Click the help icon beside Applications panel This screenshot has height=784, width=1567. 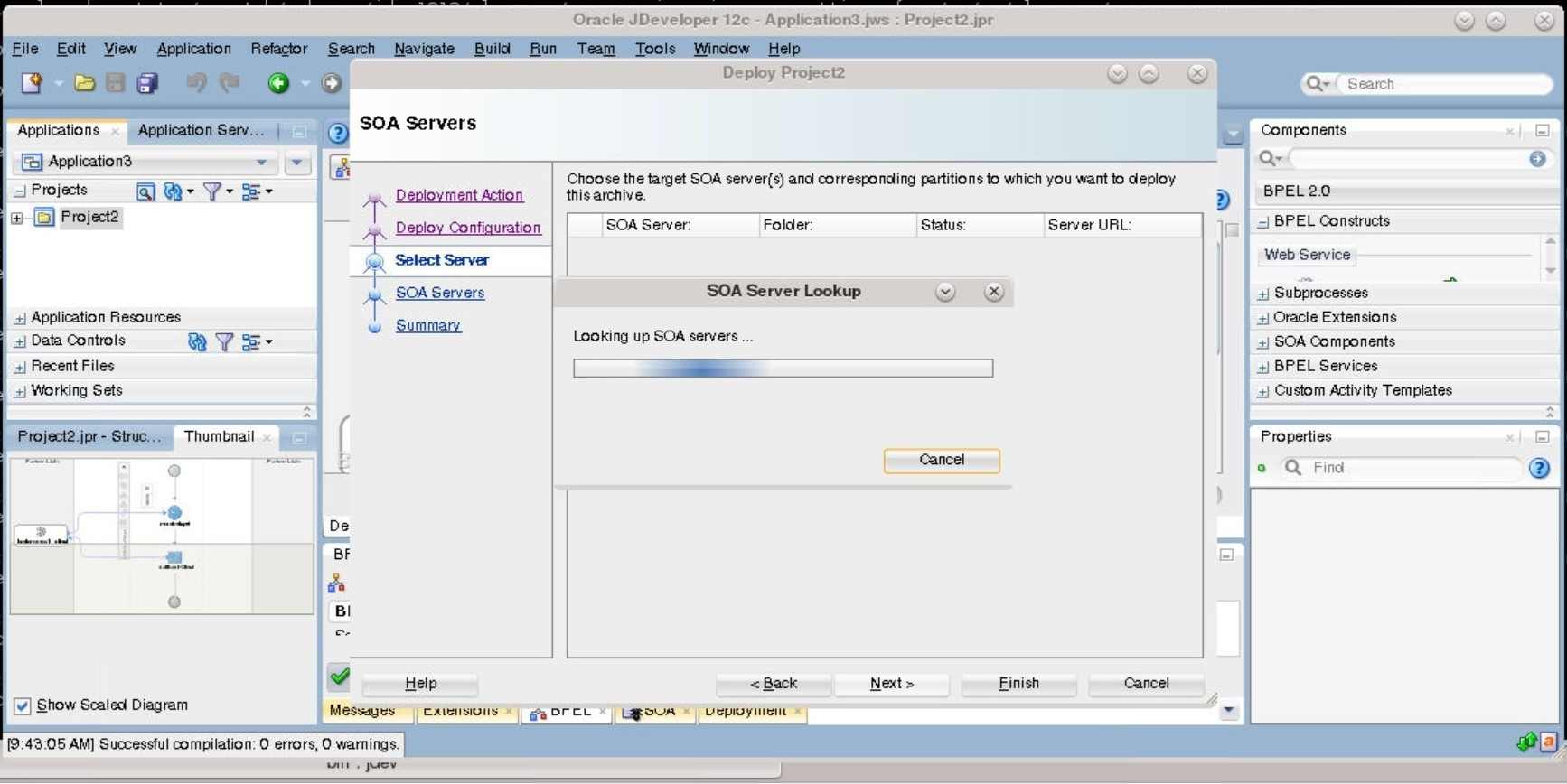coord(337,133)
